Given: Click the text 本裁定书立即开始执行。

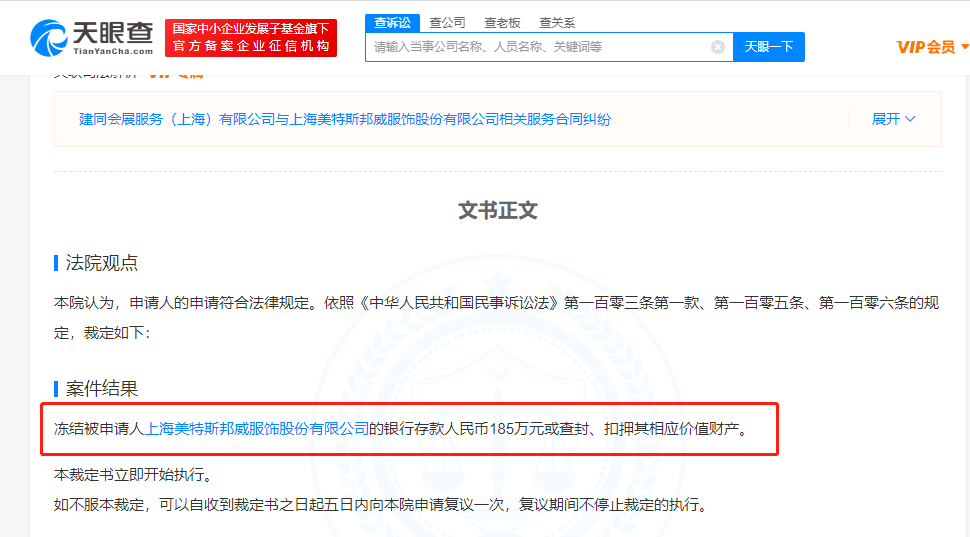Looking at the screenshot, I should click(x=136, y=475).
